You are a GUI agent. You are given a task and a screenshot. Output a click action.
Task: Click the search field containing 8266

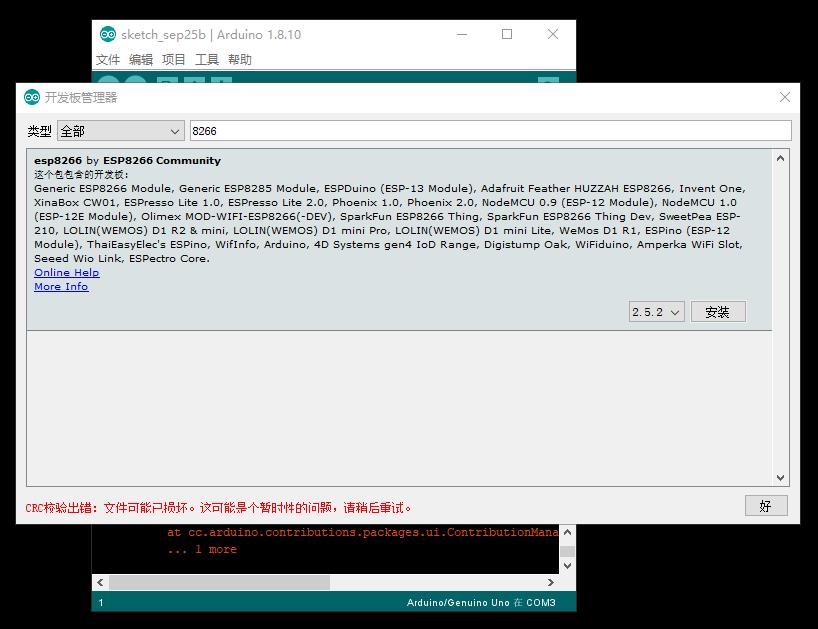click(490, 131)
